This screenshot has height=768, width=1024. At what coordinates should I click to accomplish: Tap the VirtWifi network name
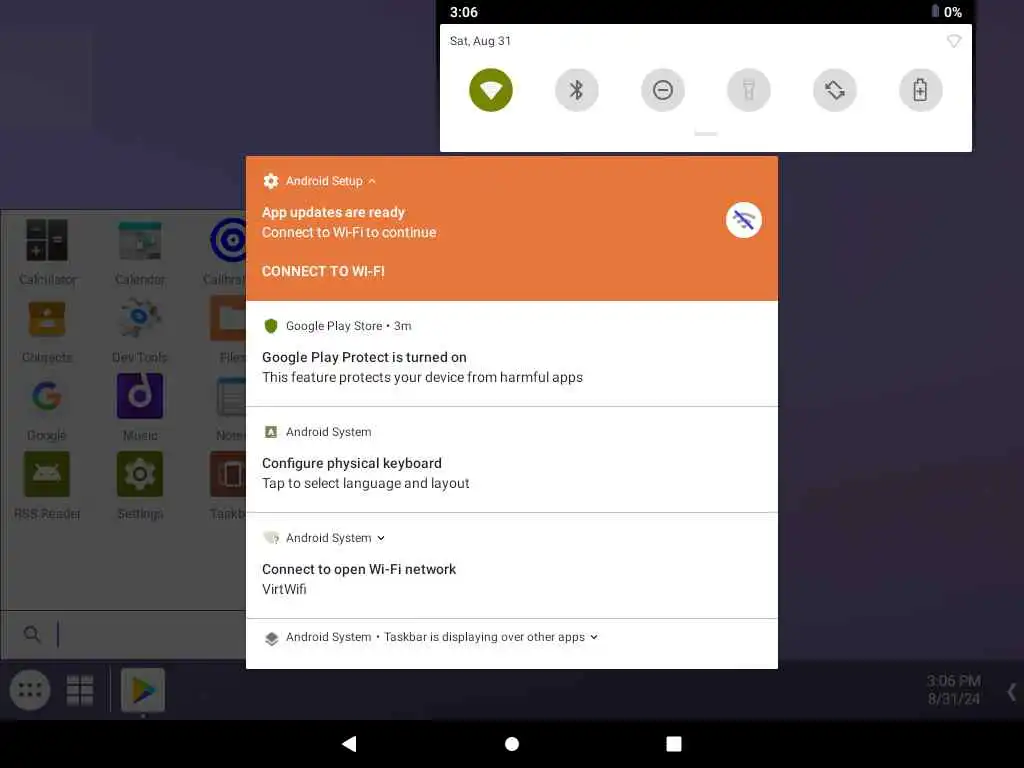284,589
